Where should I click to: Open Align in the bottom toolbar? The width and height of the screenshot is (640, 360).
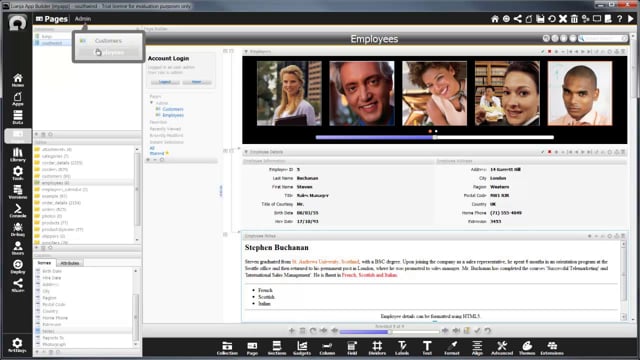pyautogui.click(x=477, y=348)
